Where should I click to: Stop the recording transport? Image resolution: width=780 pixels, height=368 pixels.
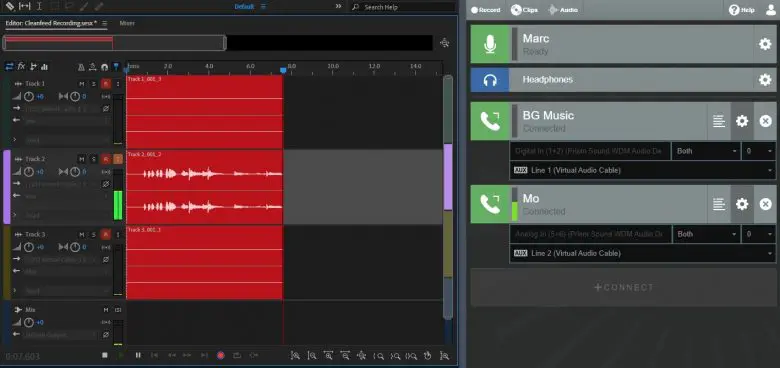click(104, 355)
